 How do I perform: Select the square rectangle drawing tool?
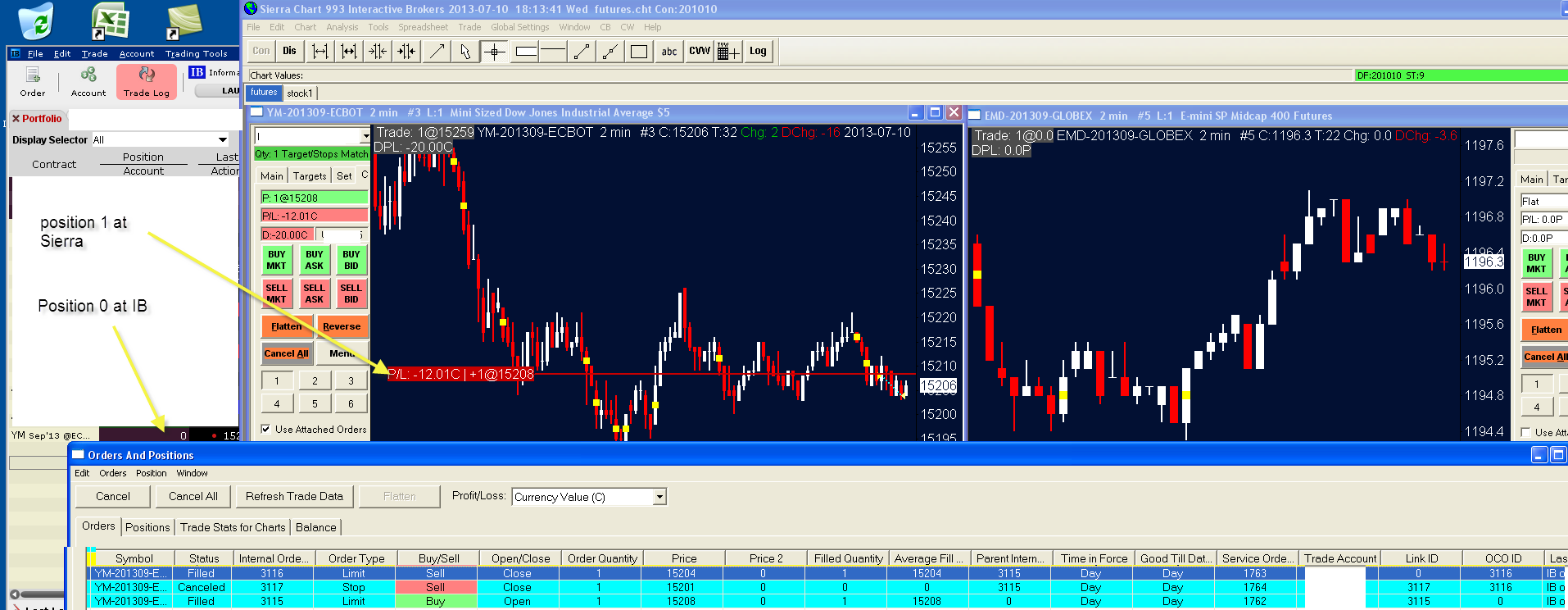pyautogui.click(x=639, y=52)
